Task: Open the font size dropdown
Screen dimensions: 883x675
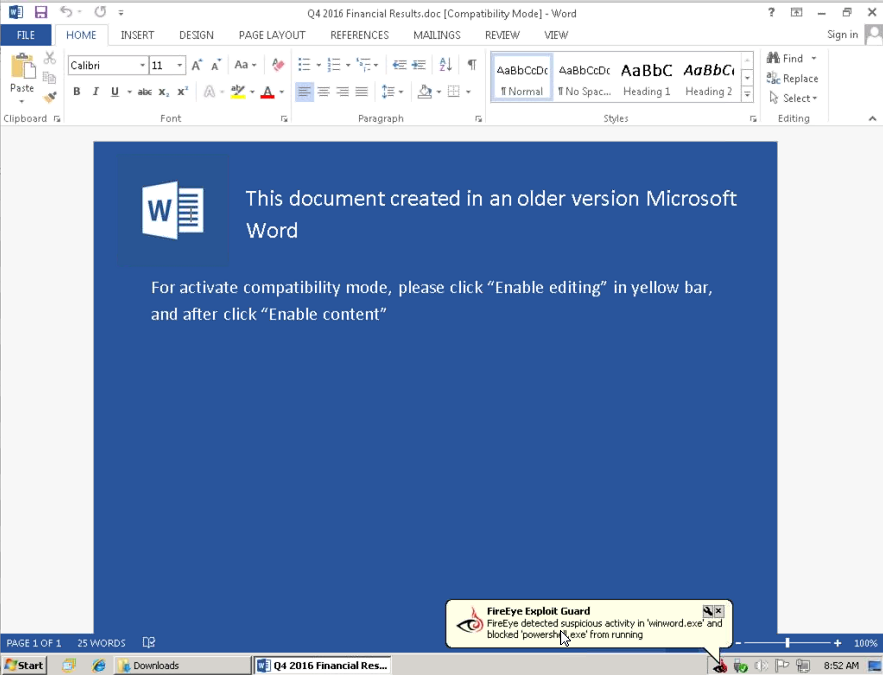Action: (180, 65)
